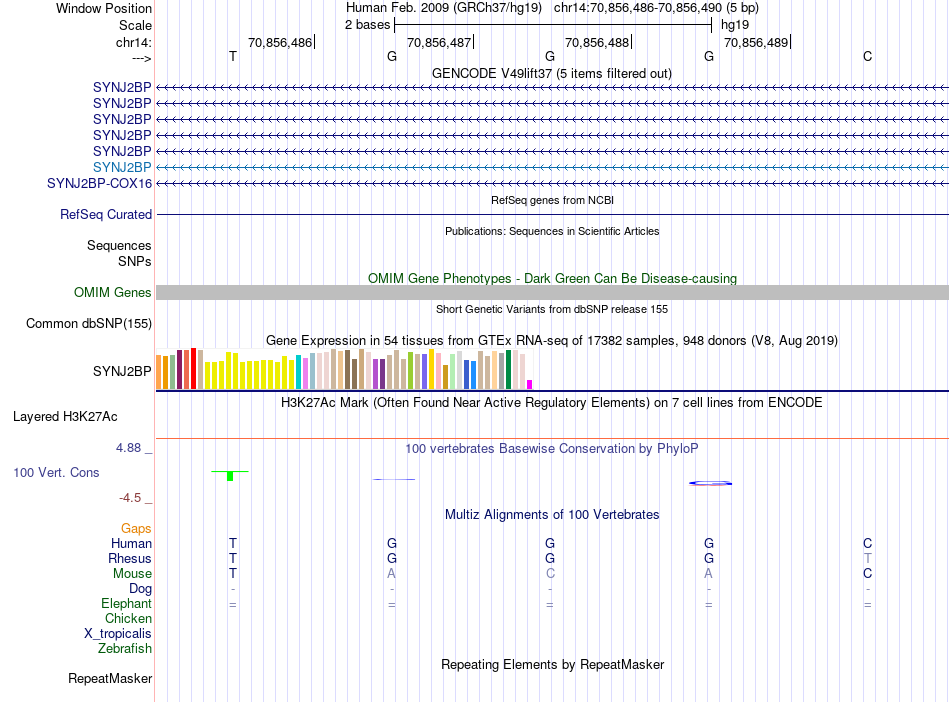This screenshot has height=702, width=950.
Task: Click position label 70,856,486
Action: tap(280, 43)
